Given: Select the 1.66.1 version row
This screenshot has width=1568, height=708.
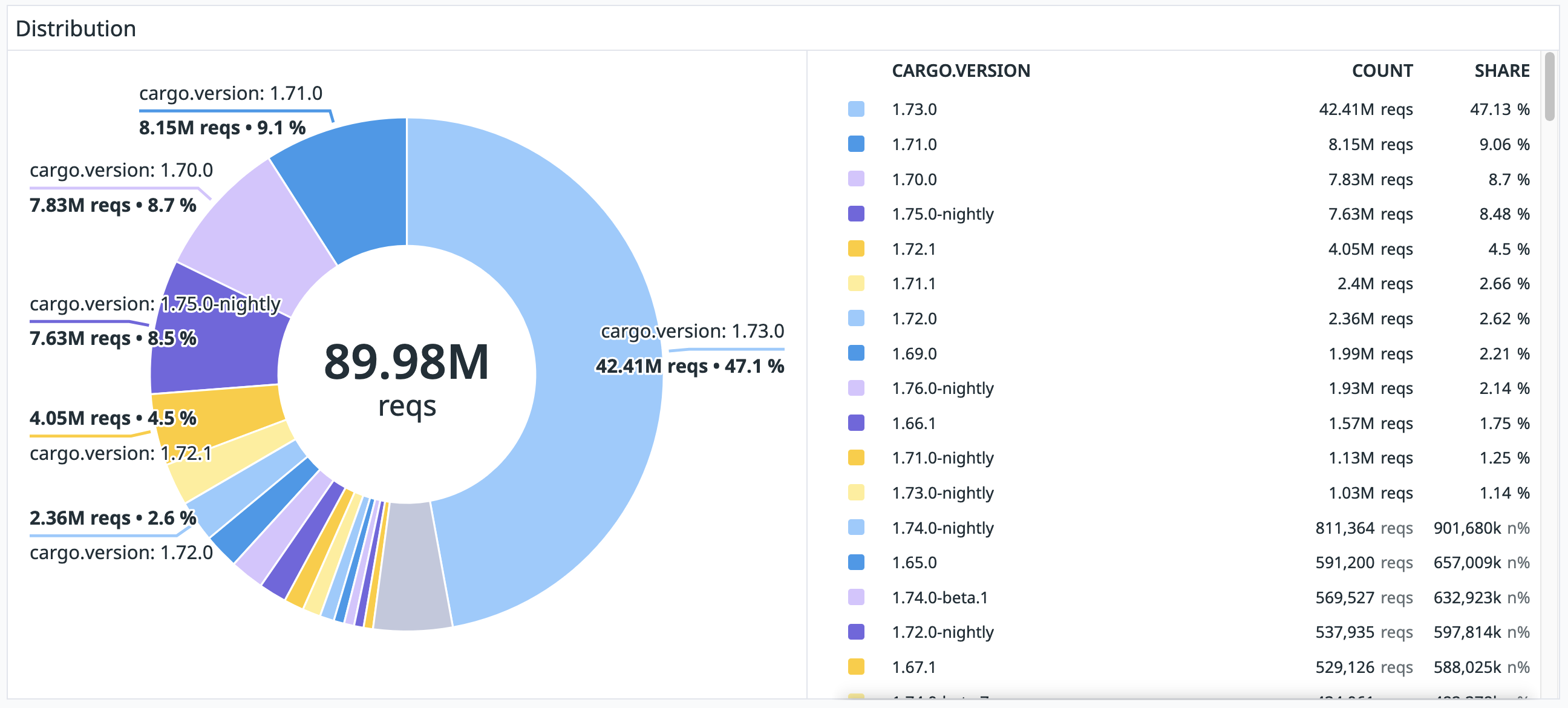Looking at the screenshot, I should pyautogui.click(x=913, y=424).
